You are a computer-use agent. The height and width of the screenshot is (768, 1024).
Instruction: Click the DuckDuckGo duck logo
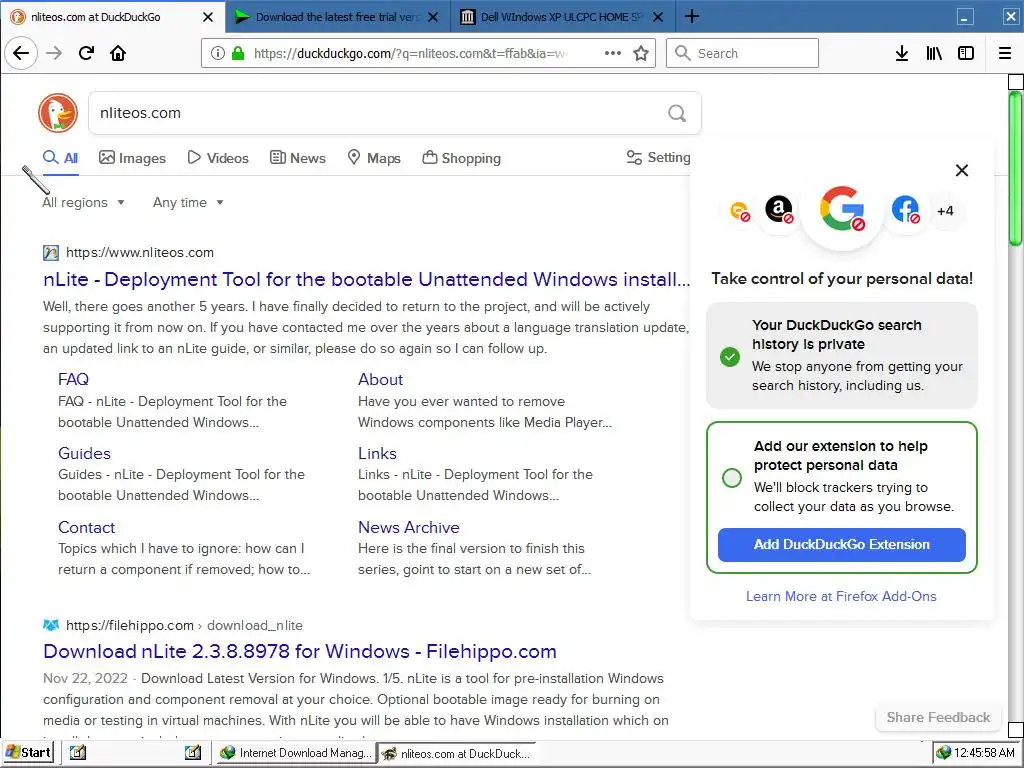click(58, 113)
